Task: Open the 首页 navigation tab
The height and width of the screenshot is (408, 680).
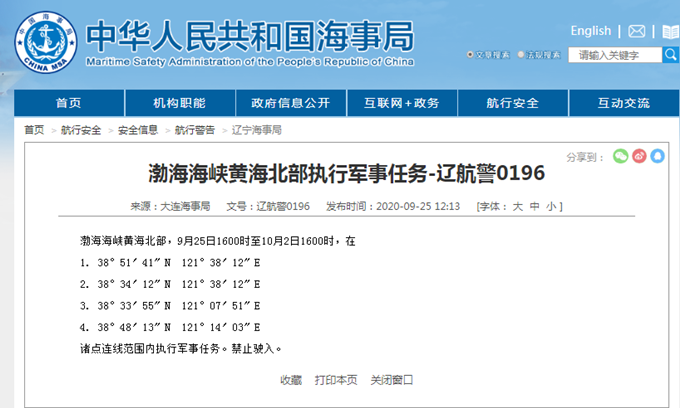Action: coord(69,103)
